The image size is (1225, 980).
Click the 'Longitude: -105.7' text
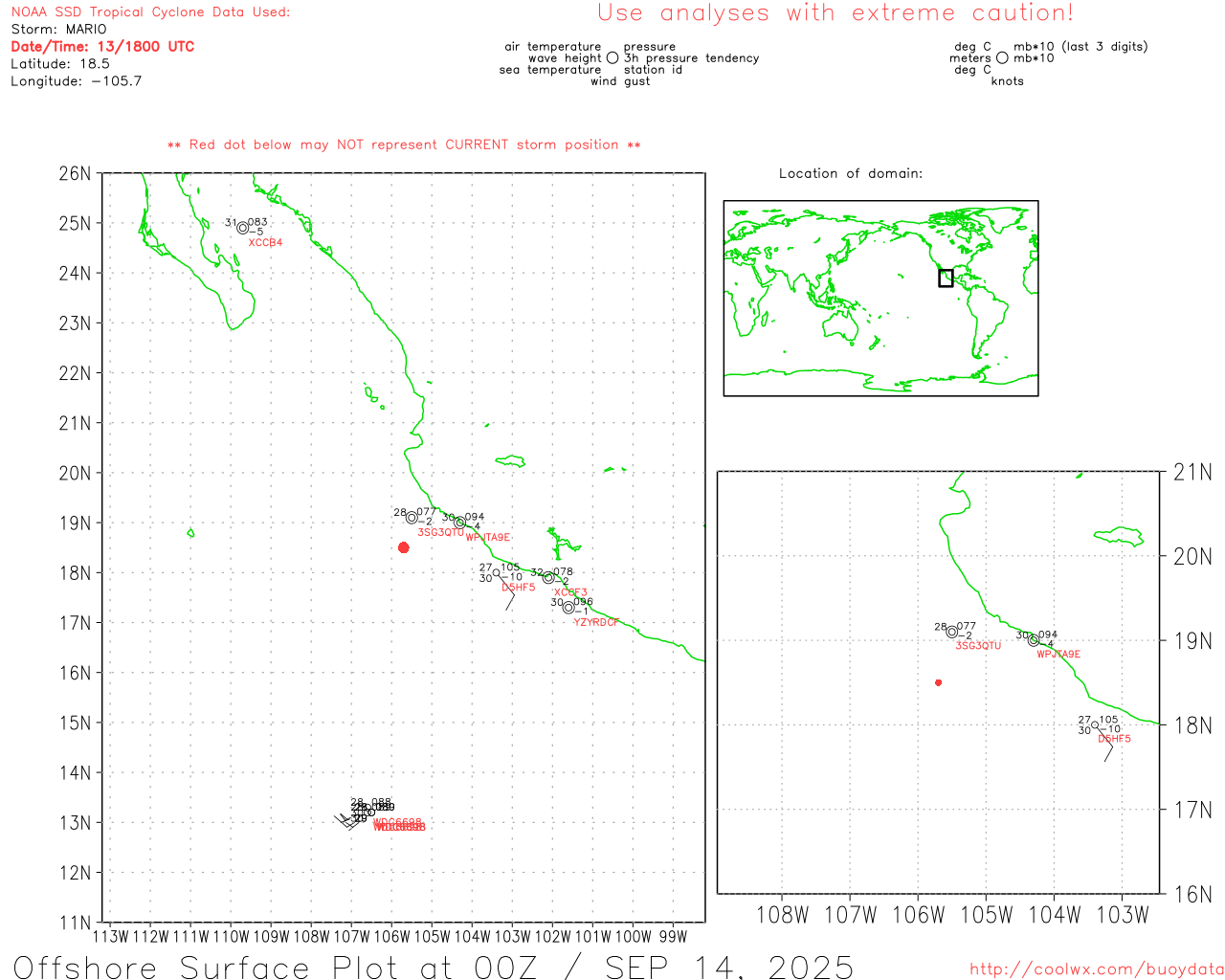[77, 80]
